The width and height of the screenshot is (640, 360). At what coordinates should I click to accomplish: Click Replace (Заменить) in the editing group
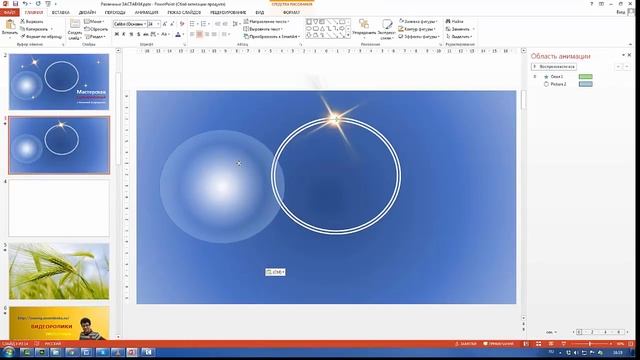click(460, 29)
